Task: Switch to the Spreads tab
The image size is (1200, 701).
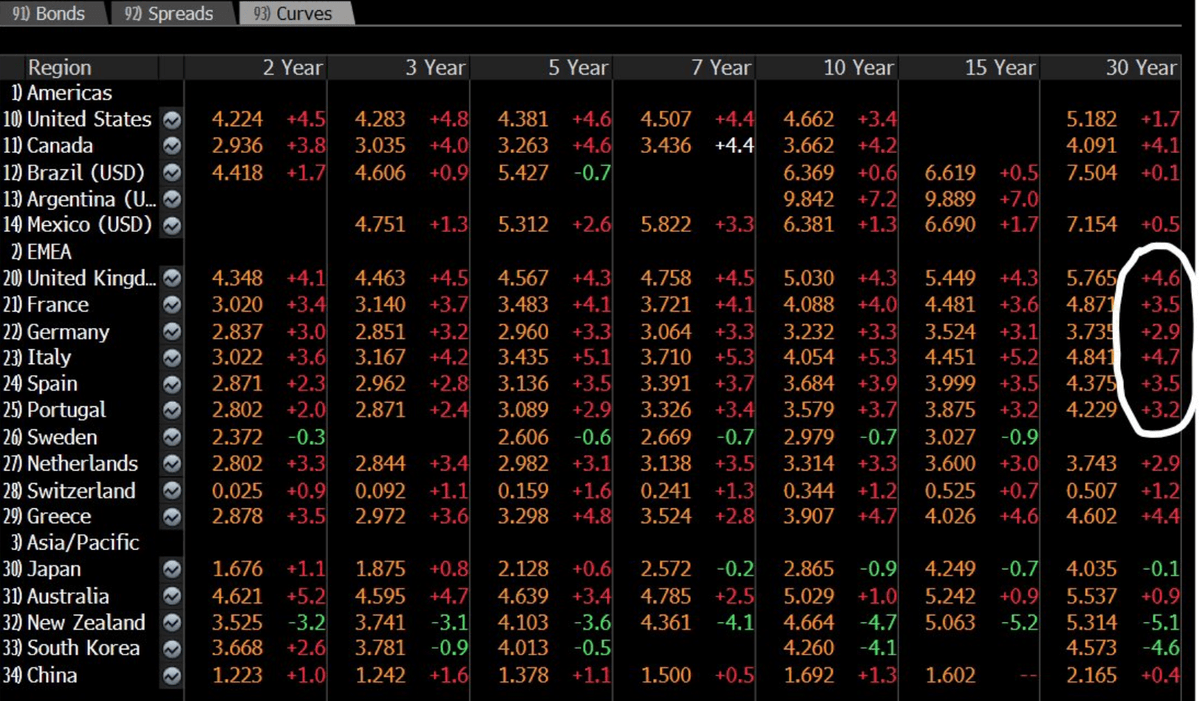Action: [x=169, y=14]
